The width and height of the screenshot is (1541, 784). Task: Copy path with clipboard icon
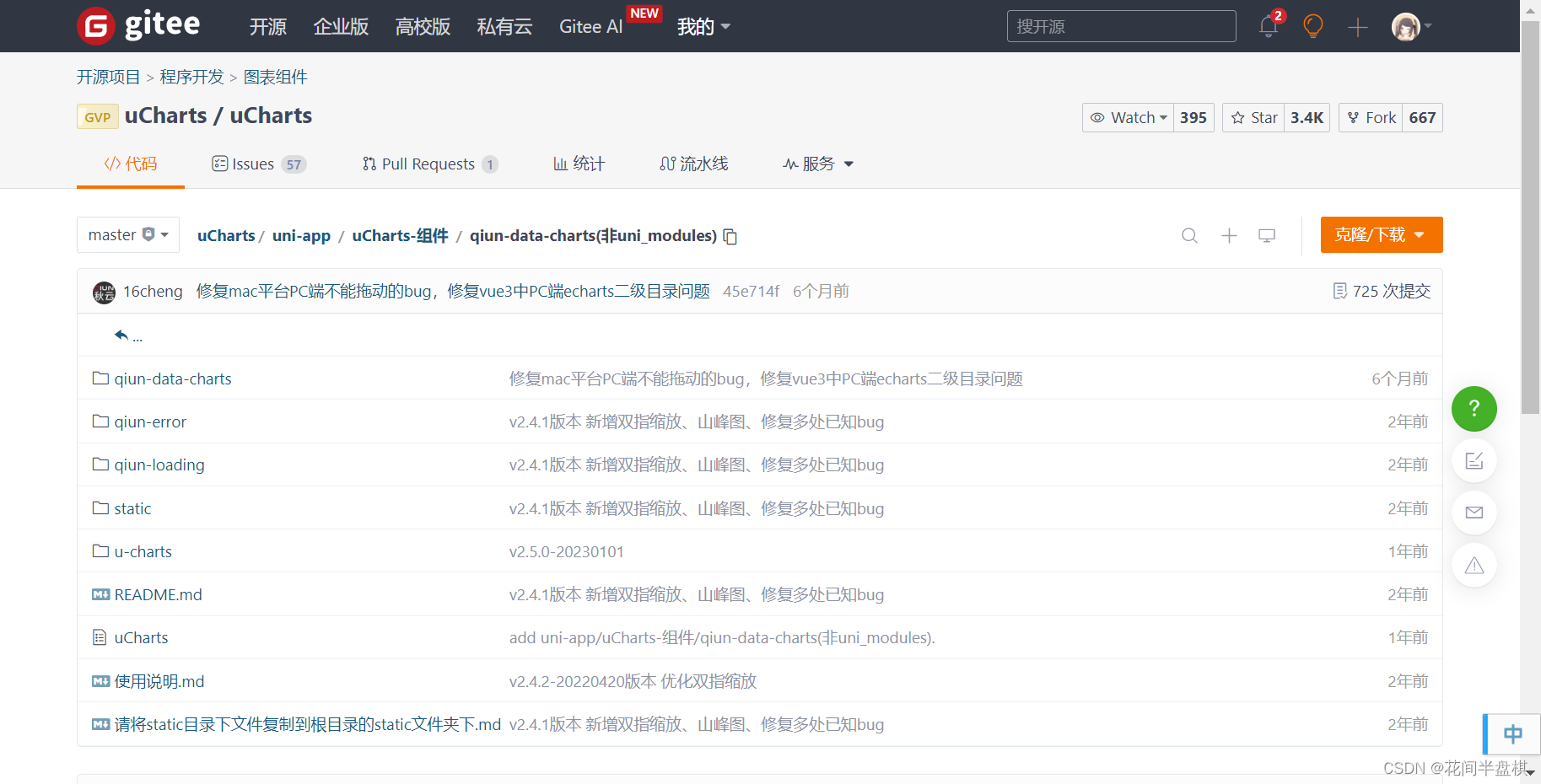click(x=730, y=237)
